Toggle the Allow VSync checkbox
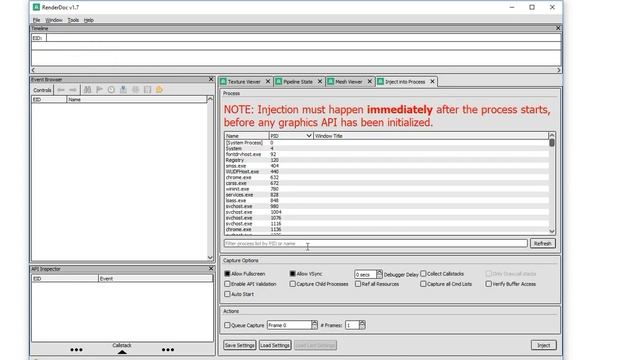The width and height of the screenshot is (640, 360). coord(292,273)
